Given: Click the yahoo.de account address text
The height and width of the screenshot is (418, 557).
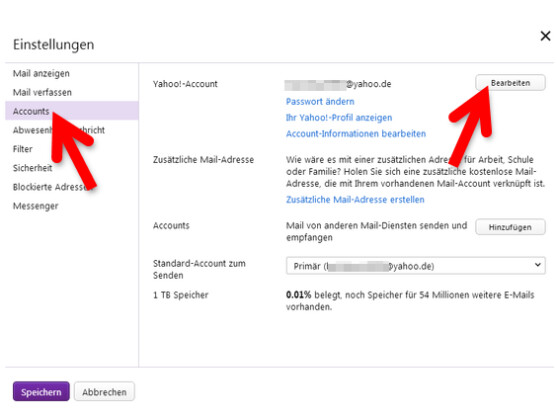Looking at the screenshot, I should point(338,84).
